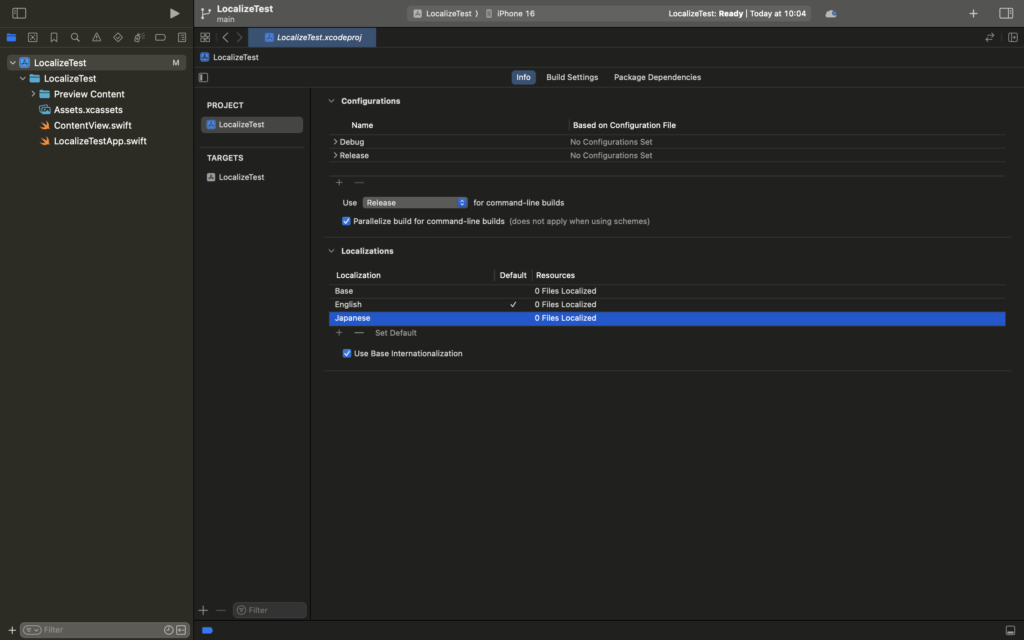Screen dimensions: 1024x640
Task: Open the Test navigator diamond icon
Action: (x=118, y=37)
